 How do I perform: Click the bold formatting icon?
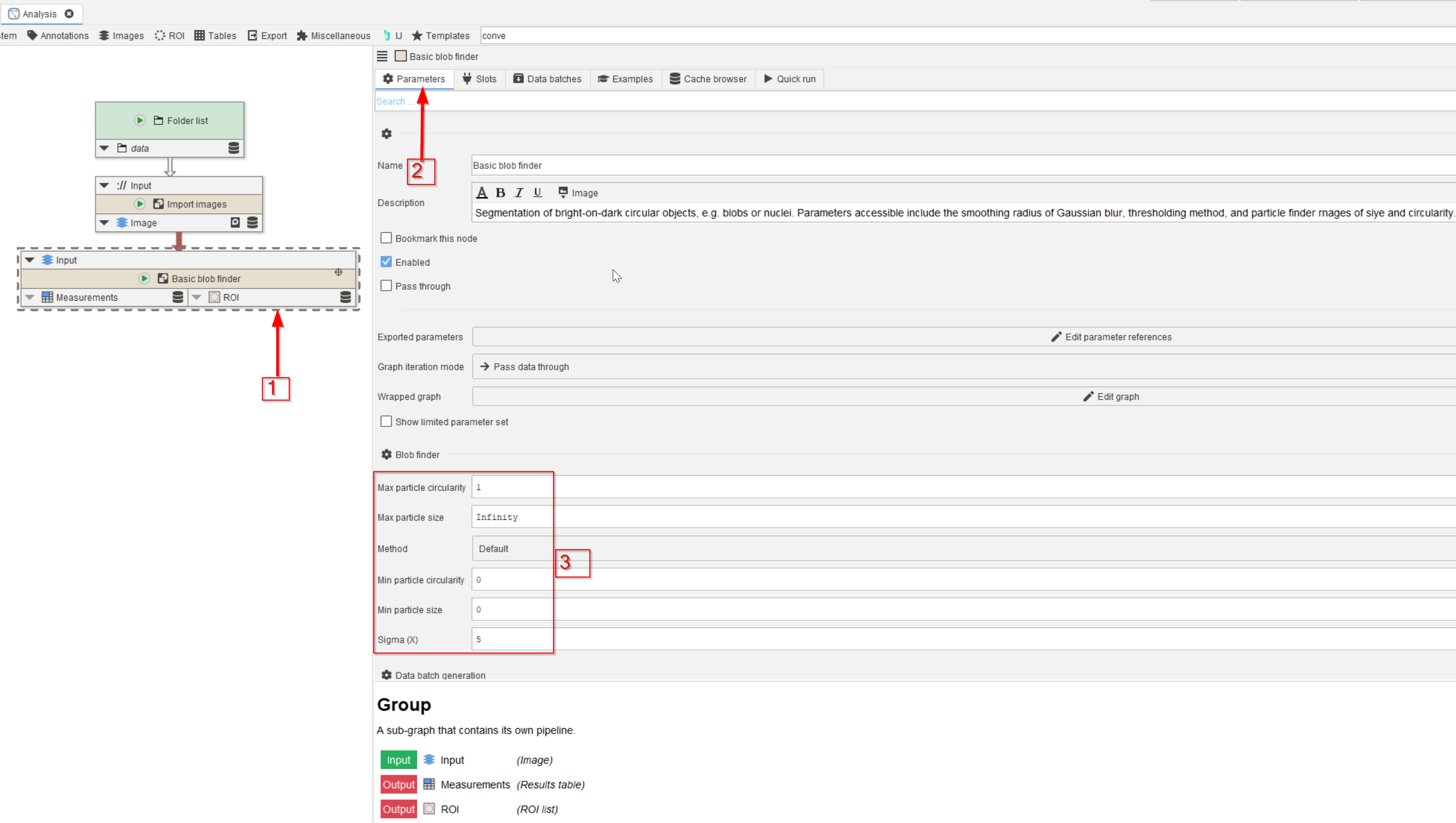[500, 193]
